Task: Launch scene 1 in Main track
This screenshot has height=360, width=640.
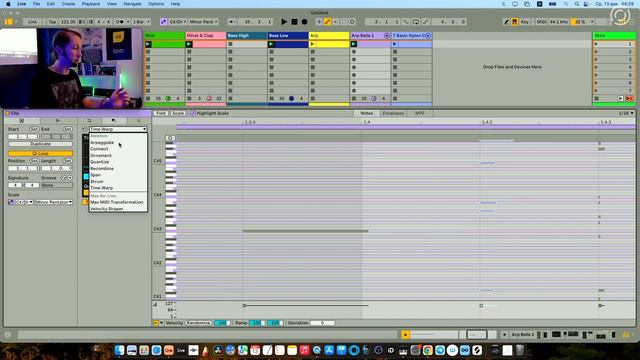Action: [596, 44]
